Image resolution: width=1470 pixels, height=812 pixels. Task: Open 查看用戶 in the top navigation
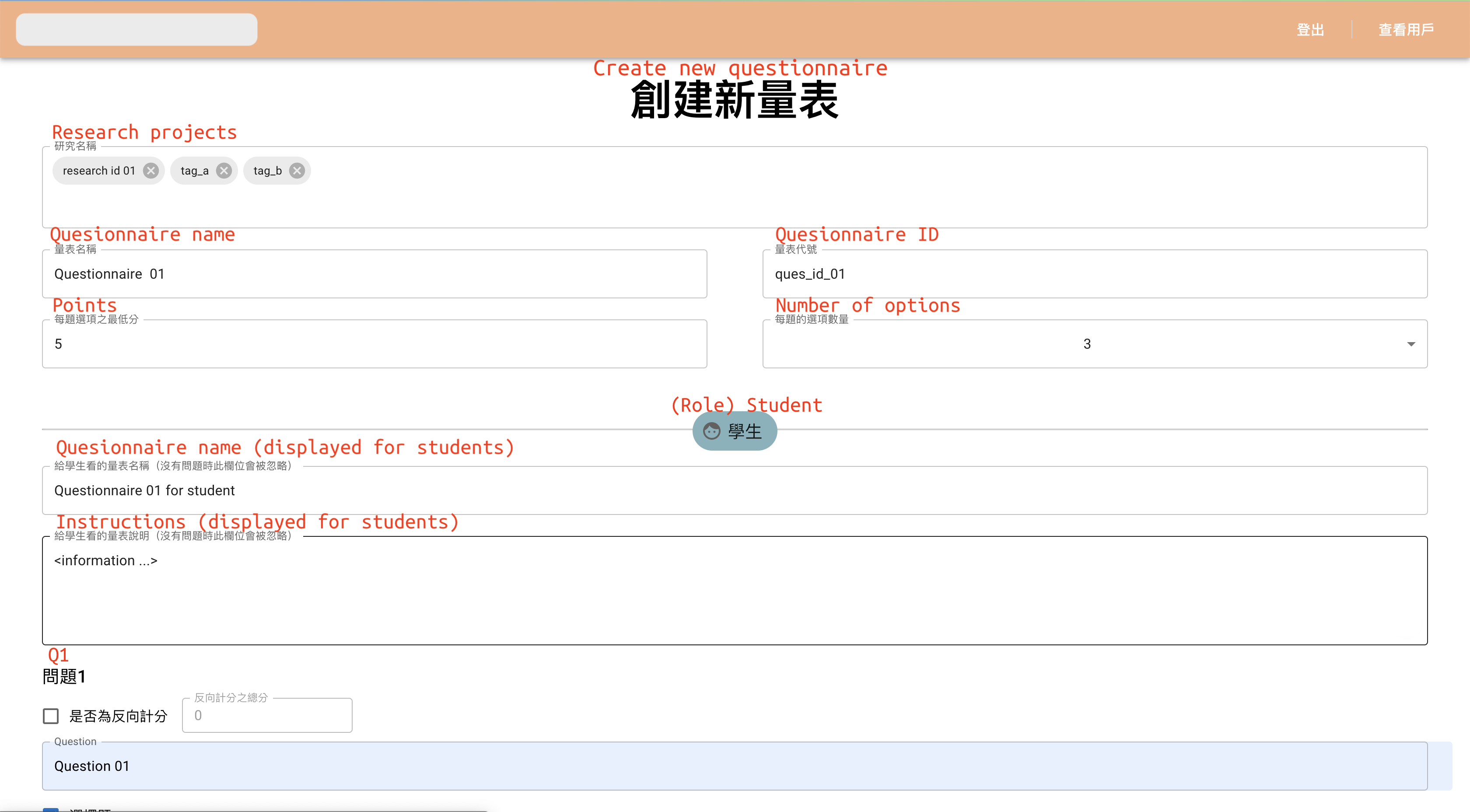[1406, 30]
